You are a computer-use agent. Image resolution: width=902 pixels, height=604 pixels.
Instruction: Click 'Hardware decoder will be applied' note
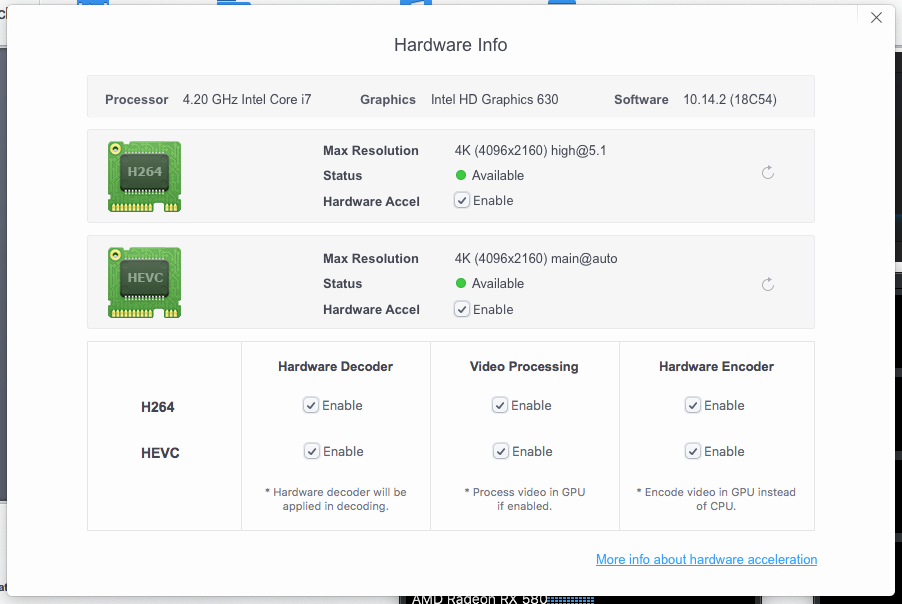pyautogui.click(x=335, y=499)
